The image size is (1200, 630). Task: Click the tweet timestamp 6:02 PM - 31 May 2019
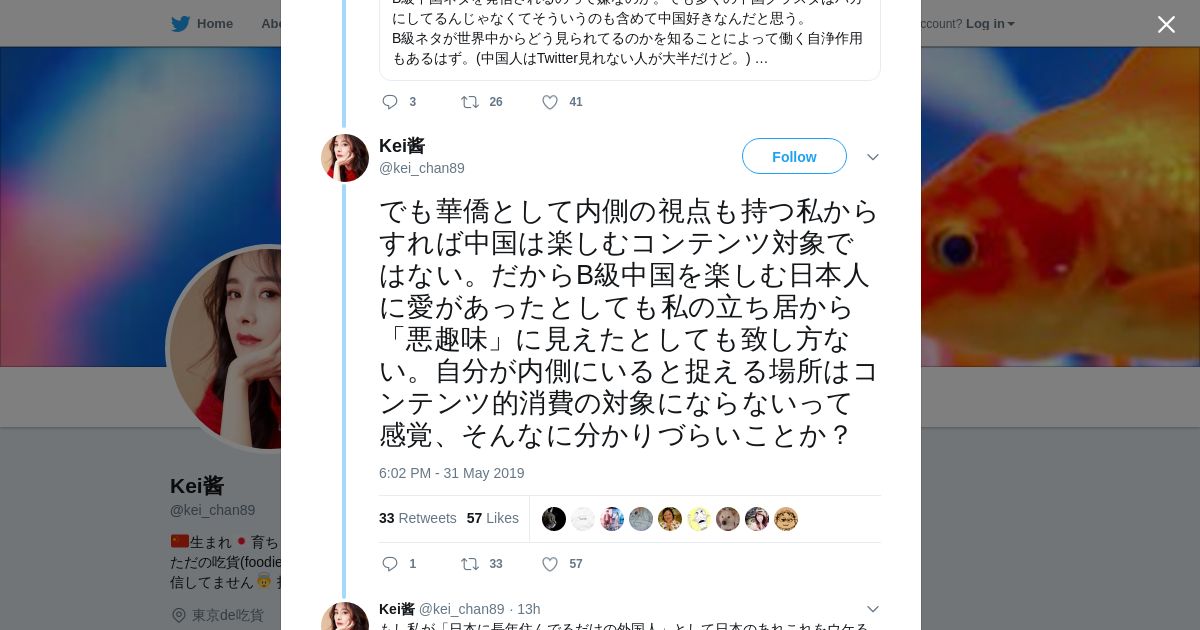[451, 473]
